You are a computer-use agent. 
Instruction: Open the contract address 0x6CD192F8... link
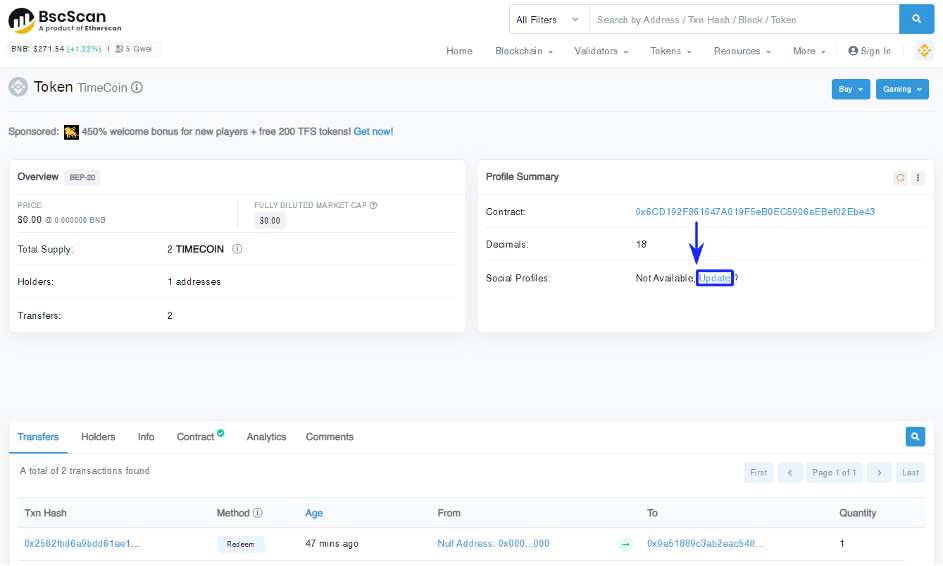point(755,212)
